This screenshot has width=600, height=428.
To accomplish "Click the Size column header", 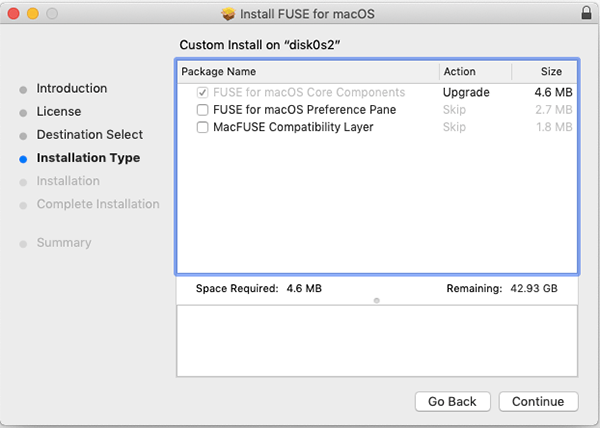I will (x=544, y=72).
